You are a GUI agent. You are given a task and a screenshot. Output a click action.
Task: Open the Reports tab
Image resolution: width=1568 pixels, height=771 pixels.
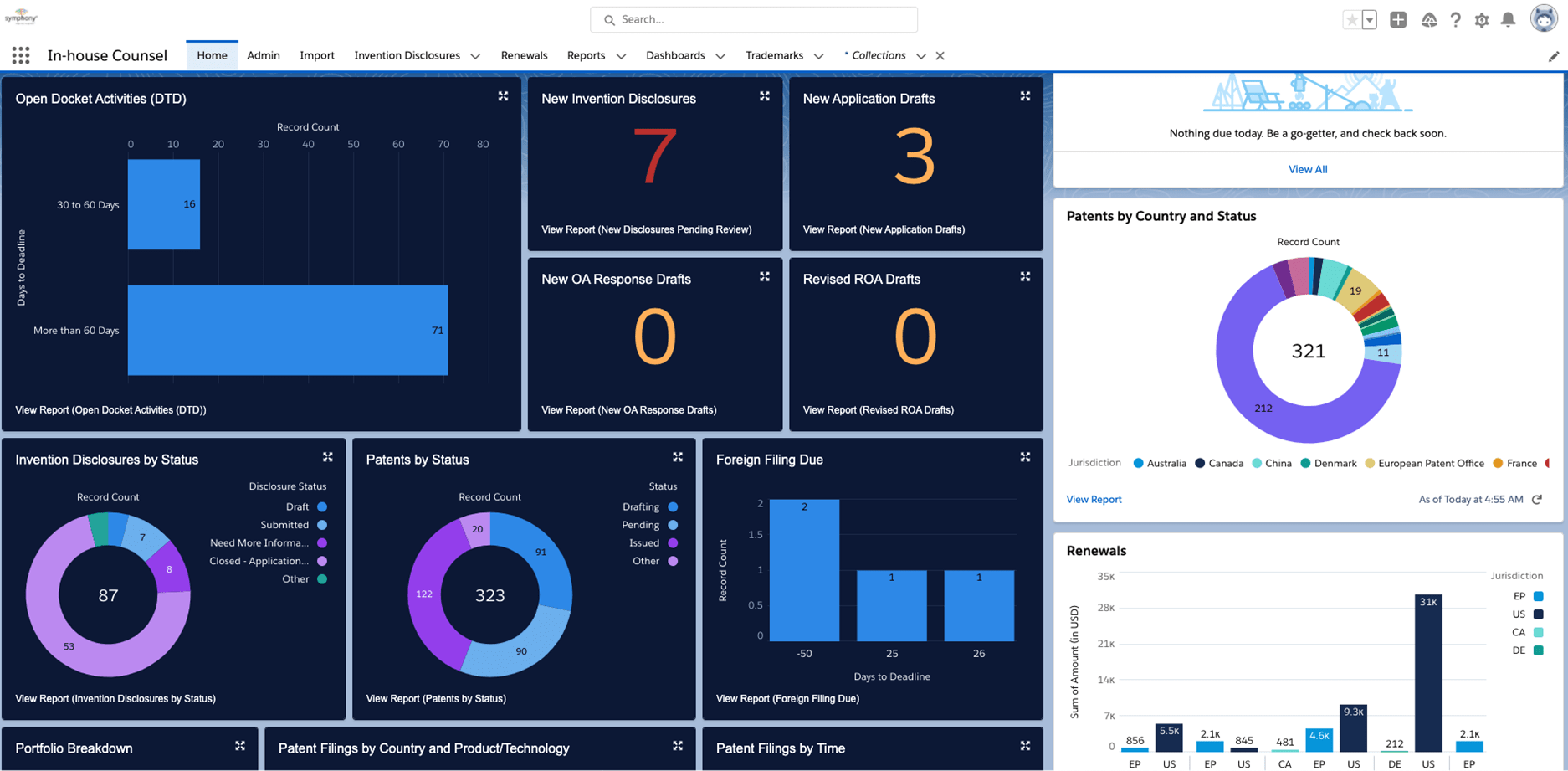point(585,55)
